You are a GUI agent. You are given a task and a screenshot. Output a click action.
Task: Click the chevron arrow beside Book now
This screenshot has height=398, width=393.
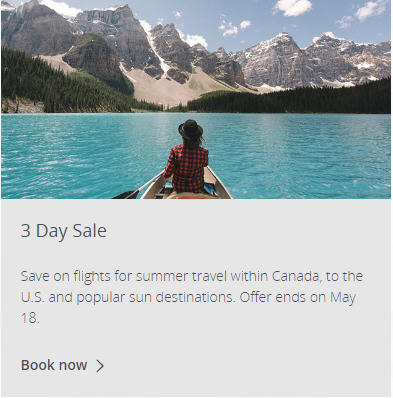[x=100, y=366]
